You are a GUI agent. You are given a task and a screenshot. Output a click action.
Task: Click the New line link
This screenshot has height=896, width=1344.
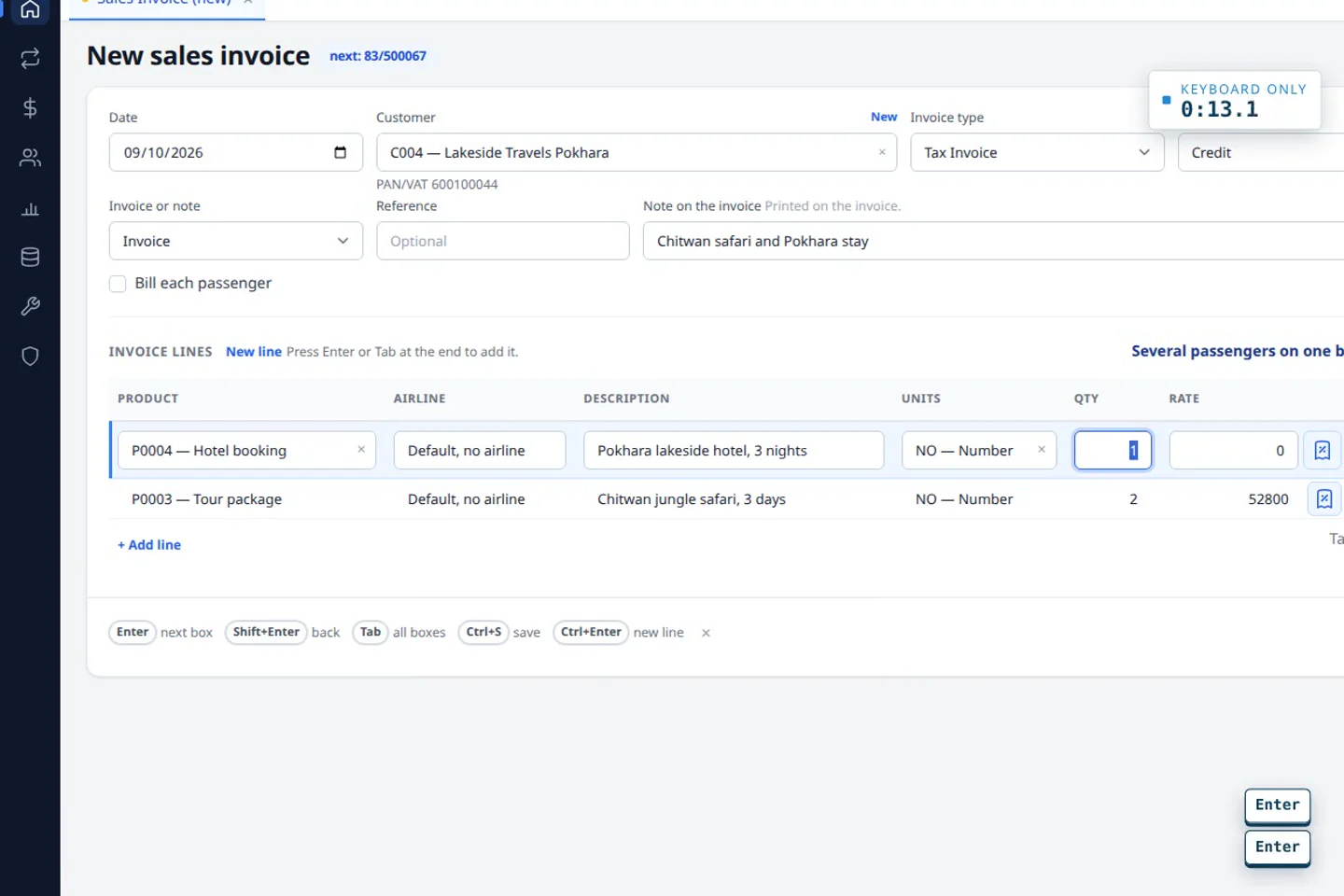(254, 352)
